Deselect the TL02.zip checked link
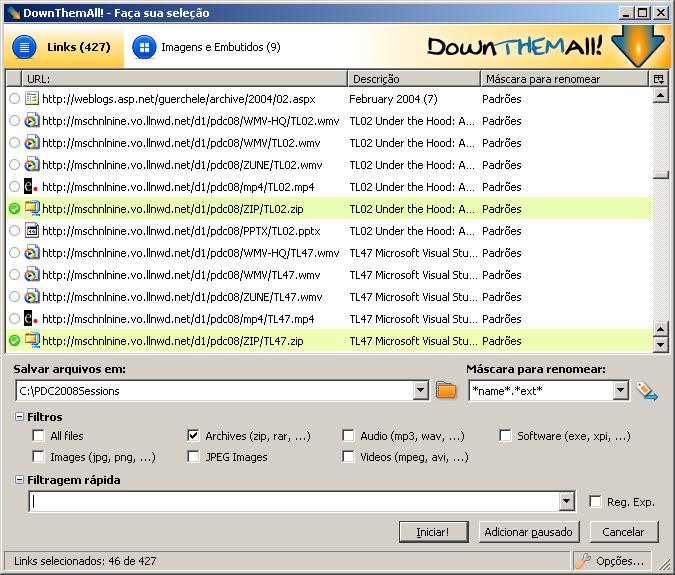The height and width of the screenshot is (575, 675). tap(14, 209)
